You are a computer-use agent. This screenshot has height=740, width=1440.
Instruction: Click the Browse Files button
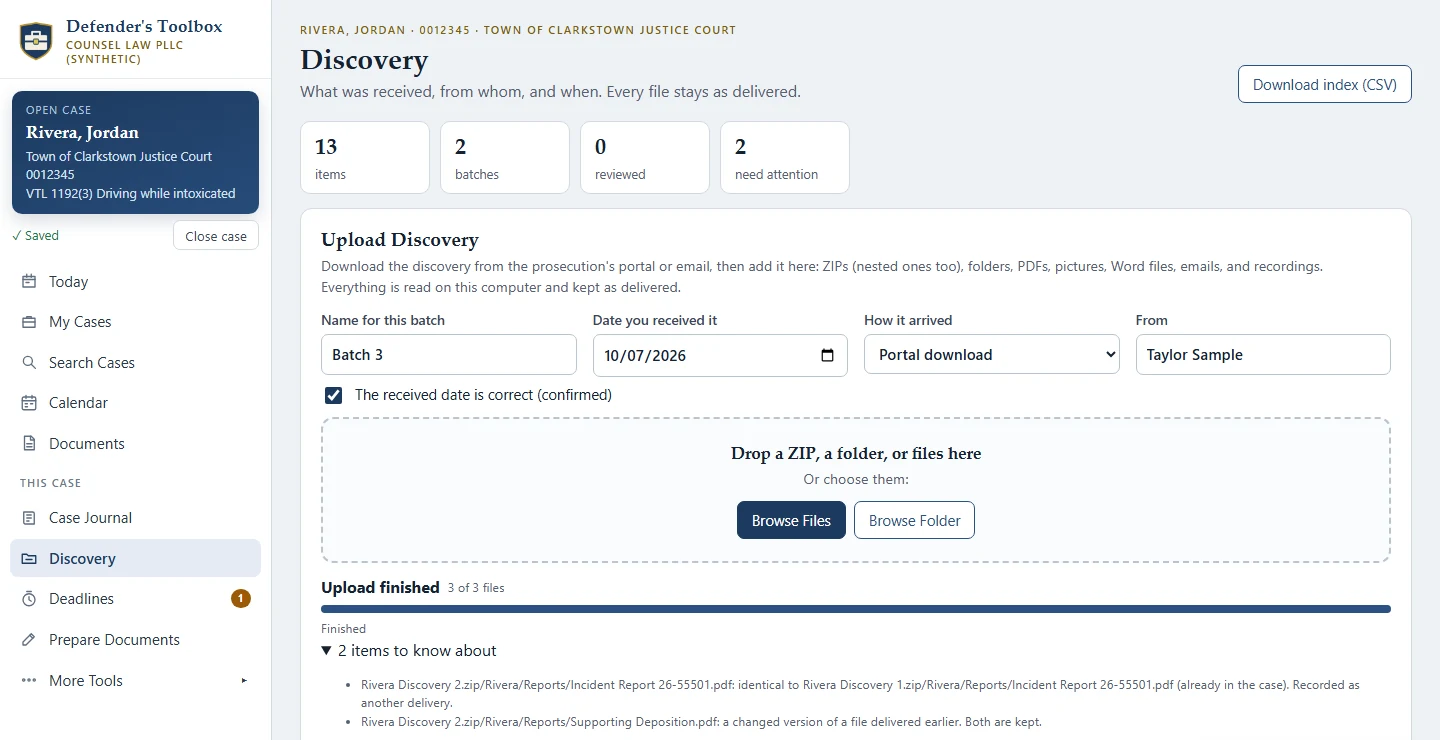[x=791, y=520]
